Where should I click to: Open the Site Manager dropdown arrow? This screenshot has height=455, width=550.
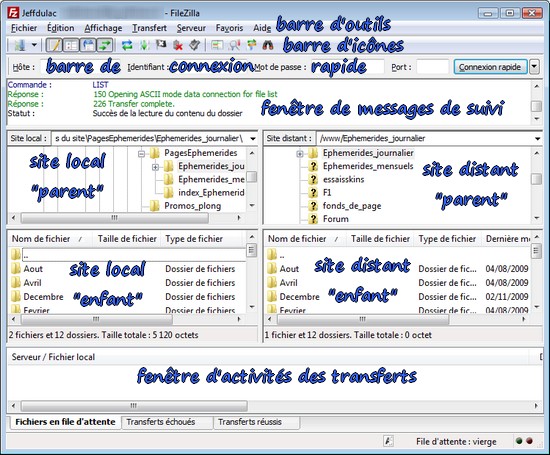pyautogui.click(x=34, y=45)
